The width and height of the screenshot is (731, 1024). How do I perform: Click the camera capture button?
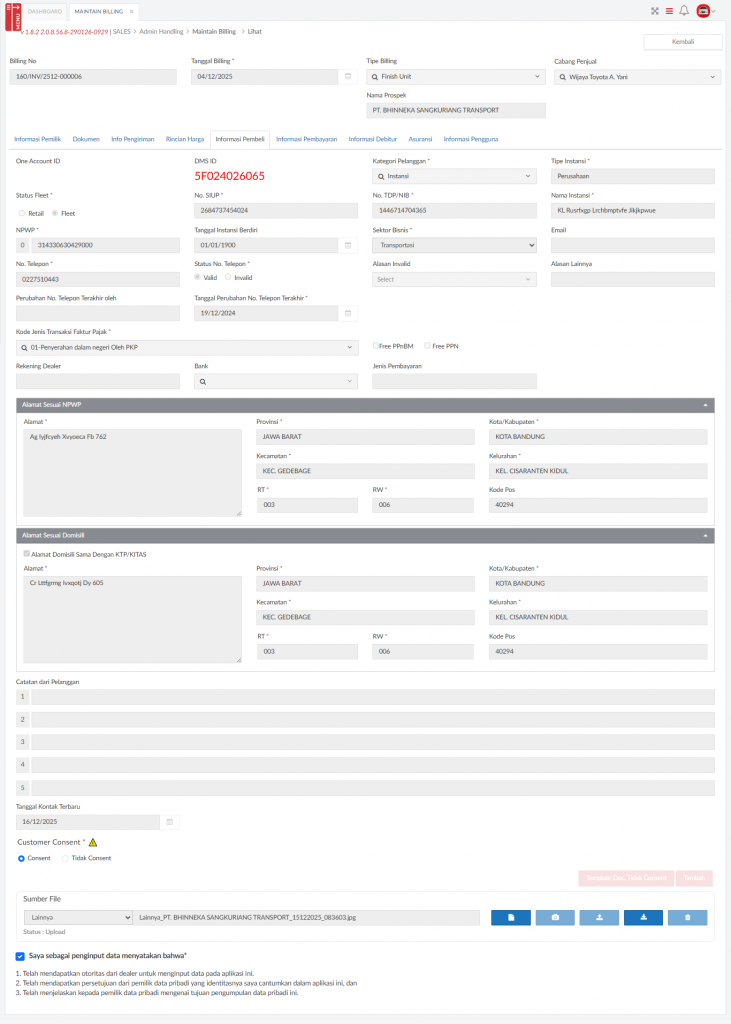click(x=555, y=917)
